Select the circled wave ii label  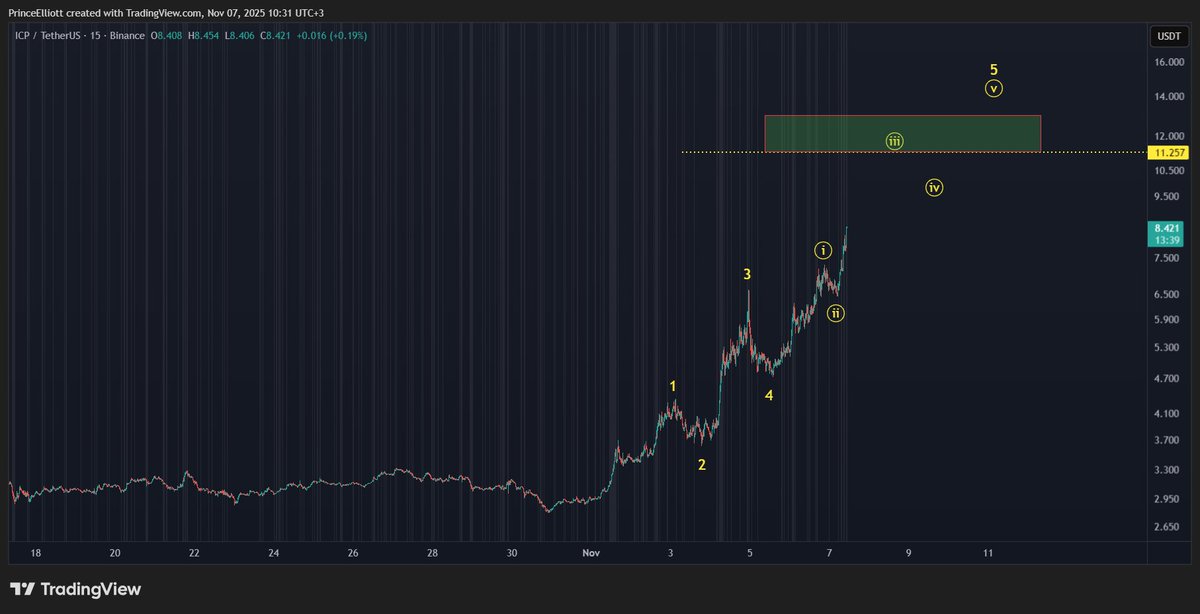(836, 313)
